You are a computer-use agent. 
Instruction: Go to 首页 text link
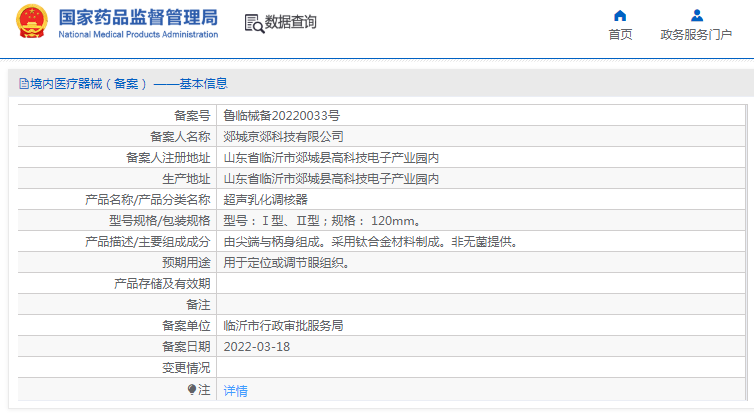coord(620,35)
